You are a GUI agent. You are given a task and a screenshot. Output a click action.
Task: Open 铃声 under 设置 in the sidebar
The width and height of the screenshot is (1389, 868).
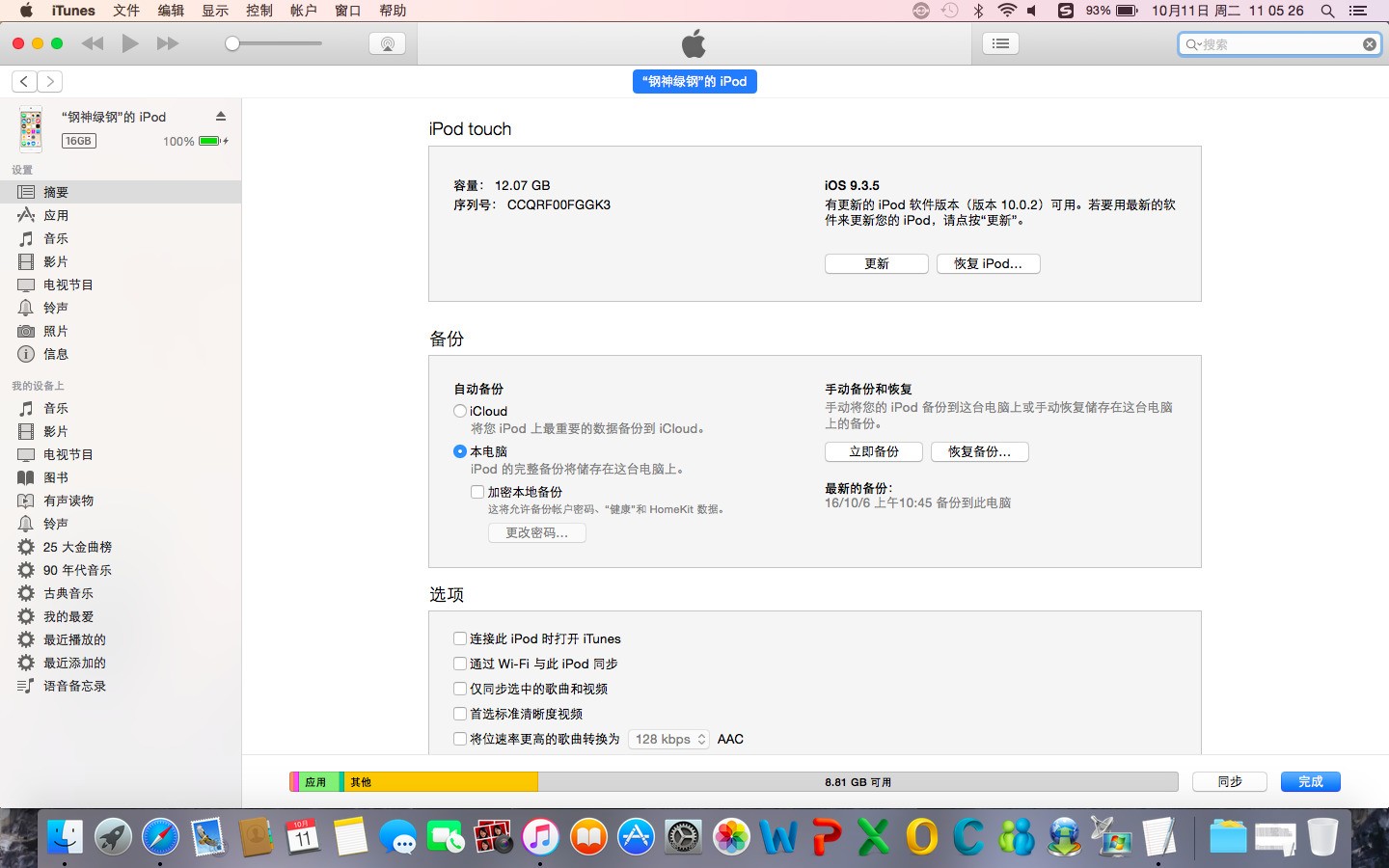point(121,308)
